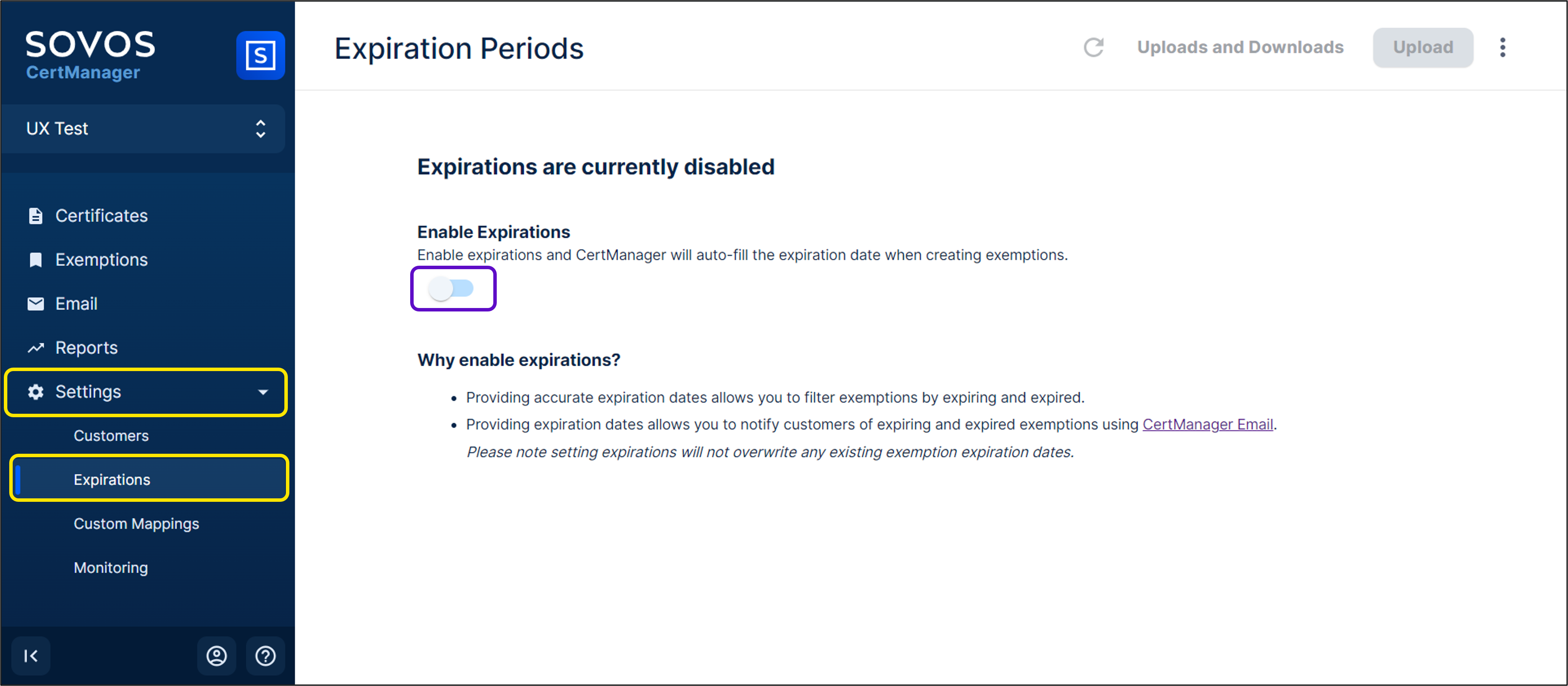The image size is (1568, 686).
Task: Follow the CertManager Email link
Action: (x=1207, y=425)
